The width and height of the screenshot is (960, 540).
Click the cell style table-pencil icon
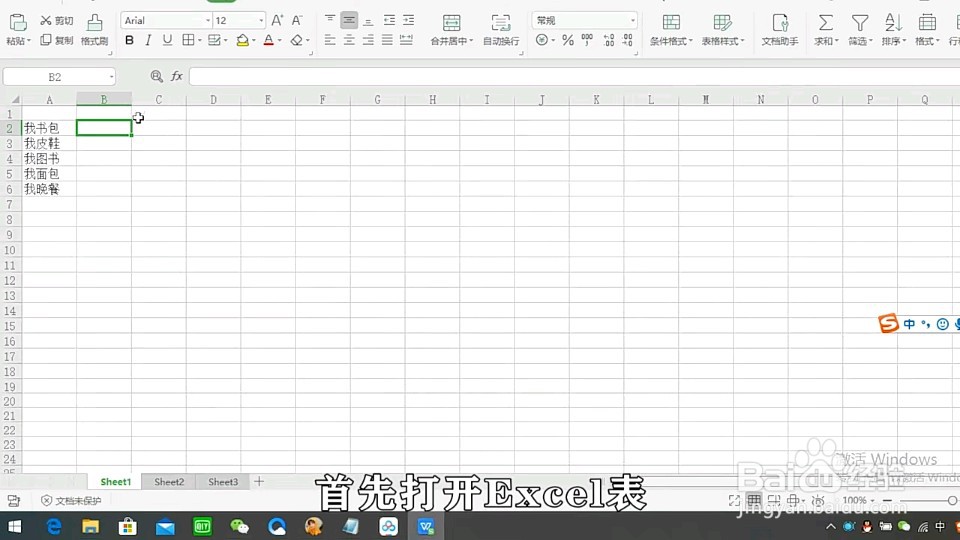pos(214,40)
